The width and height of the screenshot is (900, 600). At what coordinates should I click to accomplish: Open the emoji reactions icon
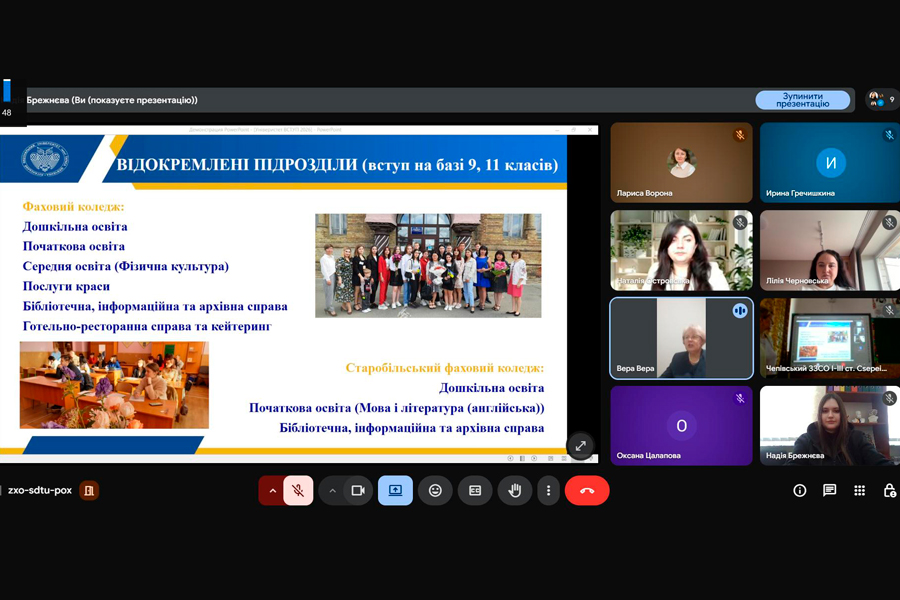pos(435,491)
